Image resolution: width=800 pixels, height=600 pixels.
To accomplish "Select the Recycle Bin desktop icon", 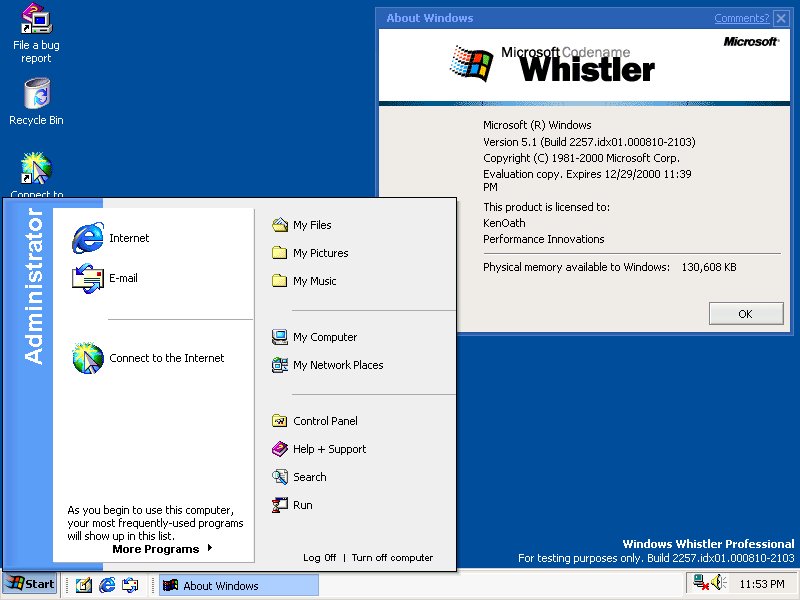I will (36, 101).
